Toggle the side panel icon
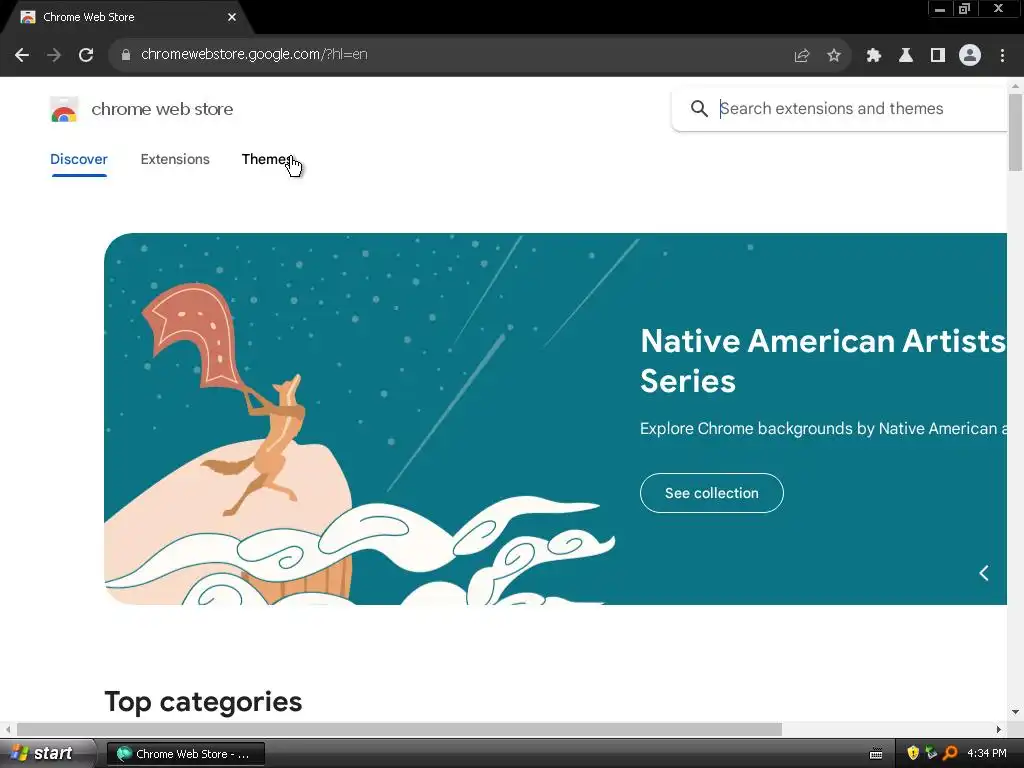1024x768 pixels. 938,56
